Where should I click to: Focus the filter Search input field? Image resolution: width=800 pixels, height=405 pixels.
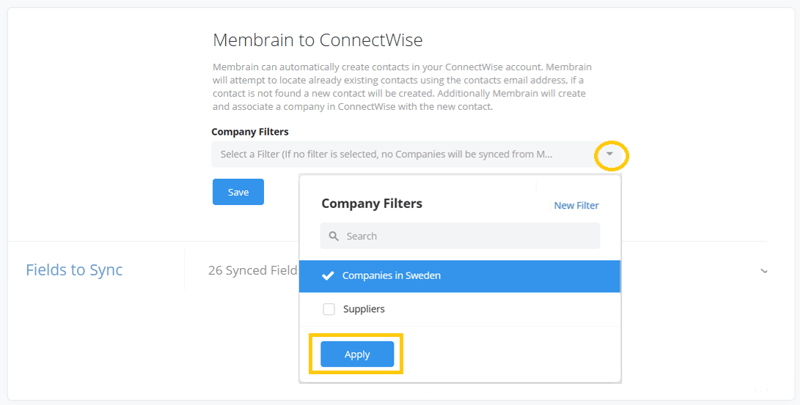tap(460, 236)
